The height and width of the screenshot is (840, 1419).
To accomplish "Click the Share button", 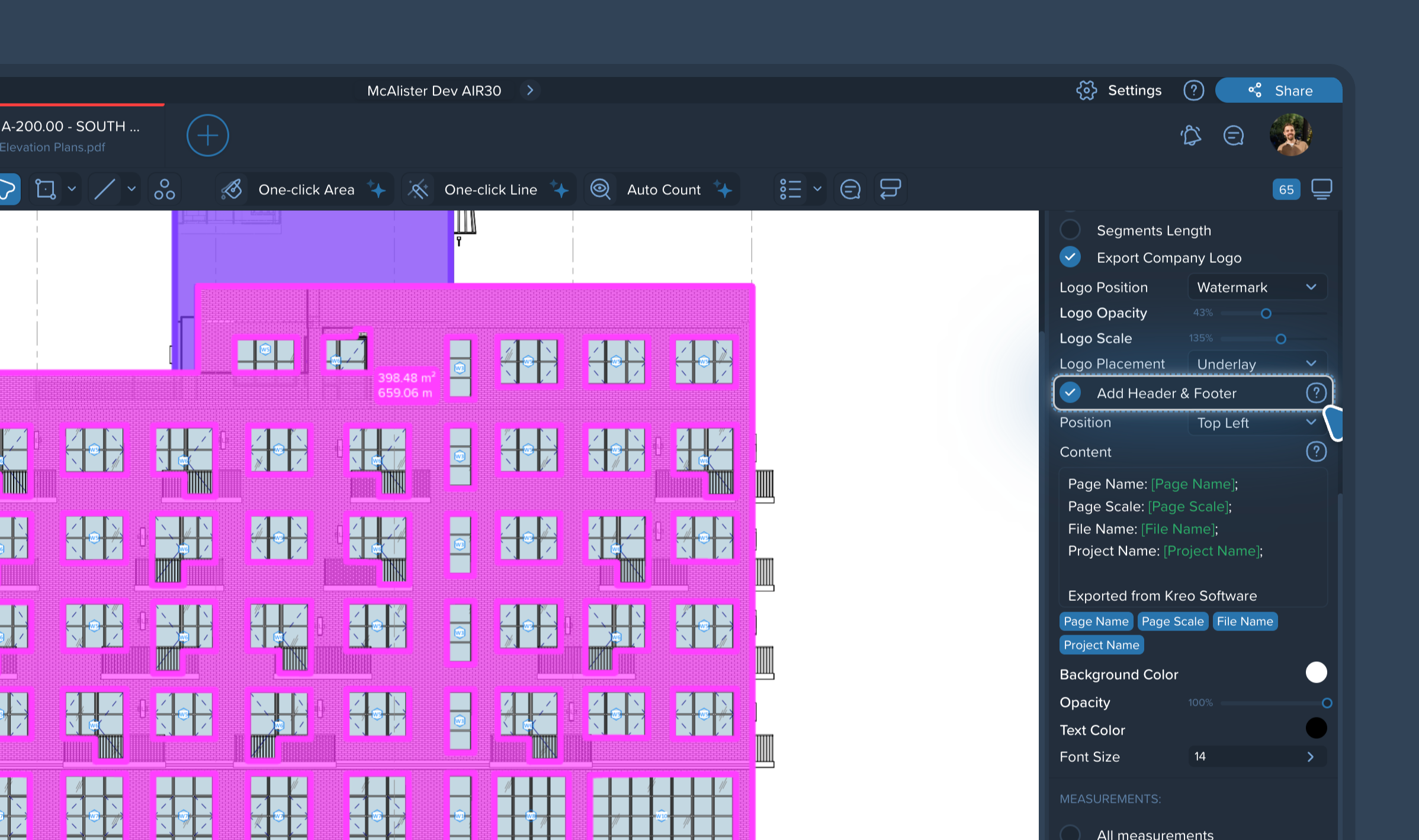I will click(1279, 91).
